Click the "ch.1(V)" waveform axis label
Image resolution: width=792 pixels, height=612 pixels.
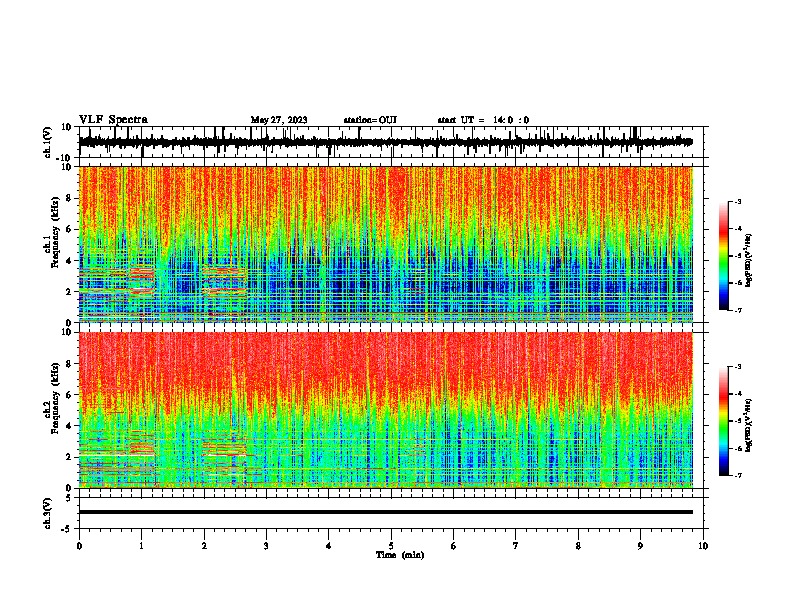pyautogui.click(x=48, y=142)
